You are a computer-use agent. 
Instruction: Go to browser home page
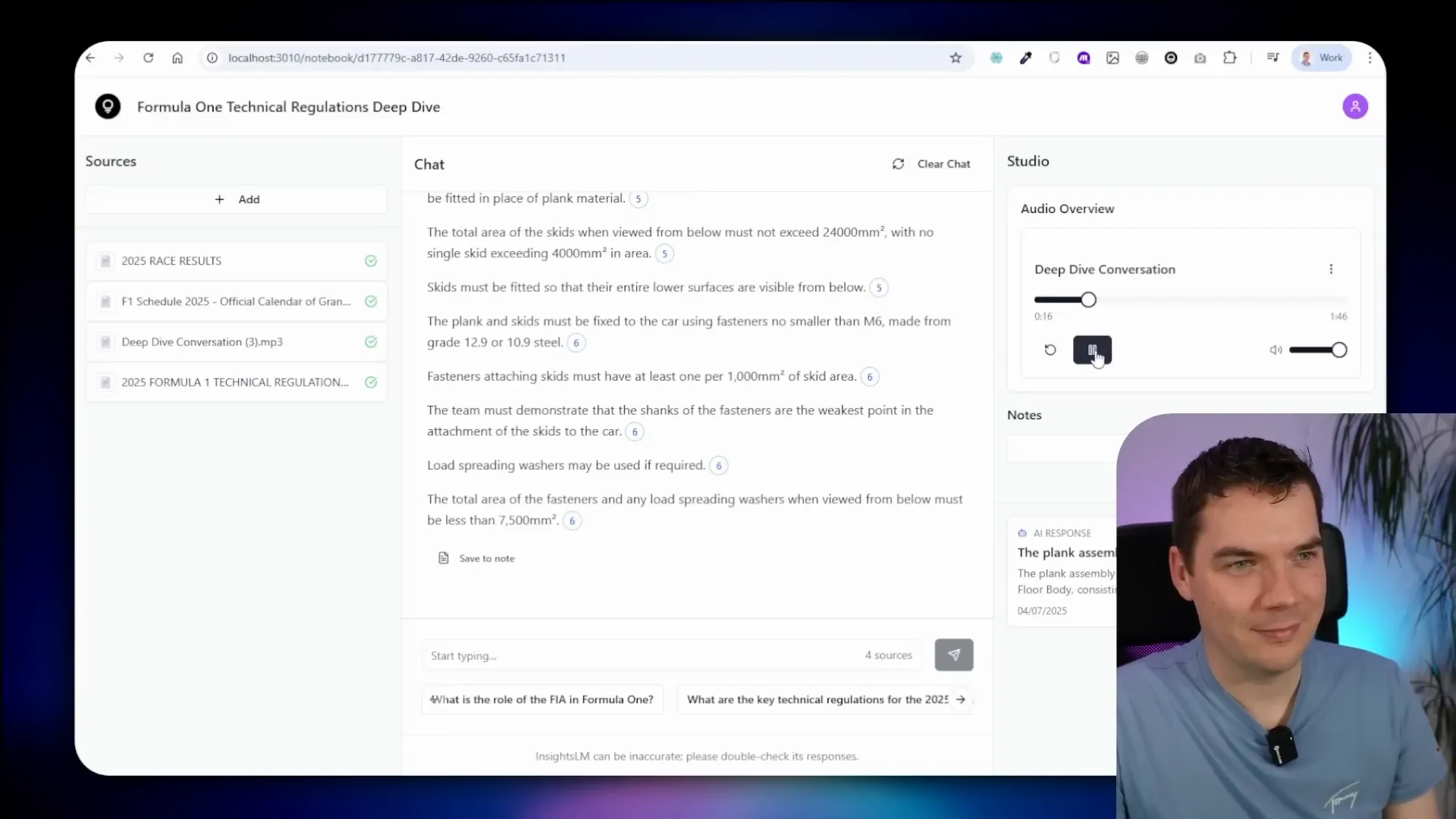pyautogui.click(x=177, y=58)
